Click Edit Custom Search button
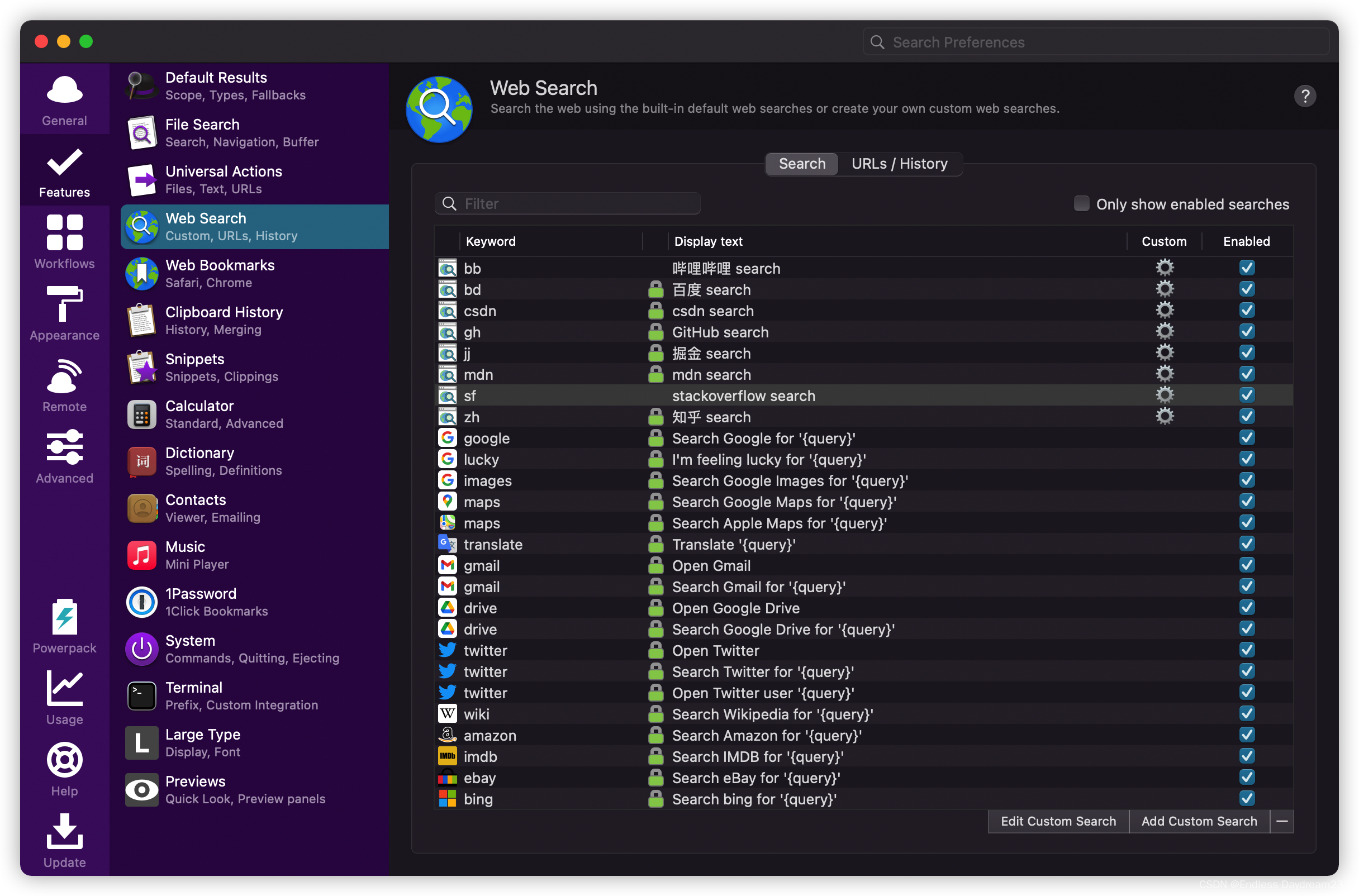 tap(1058, 821)
